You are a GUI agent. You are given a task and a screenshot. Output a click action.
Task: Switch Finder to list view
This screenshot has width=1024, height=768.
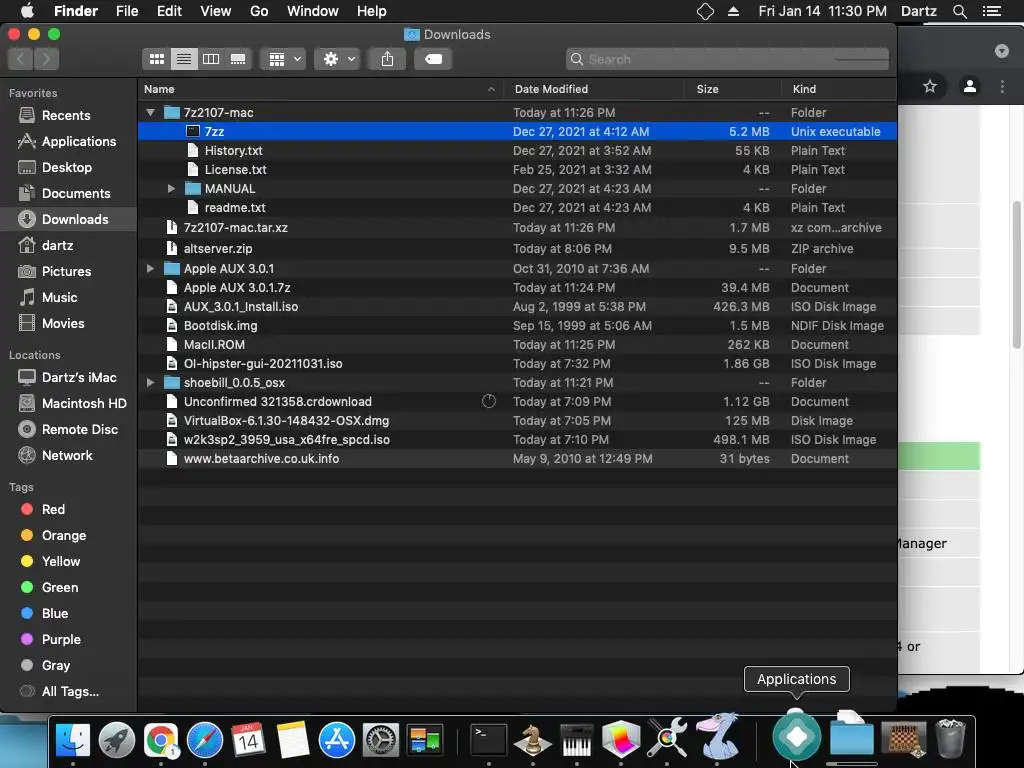pos(184,59)
